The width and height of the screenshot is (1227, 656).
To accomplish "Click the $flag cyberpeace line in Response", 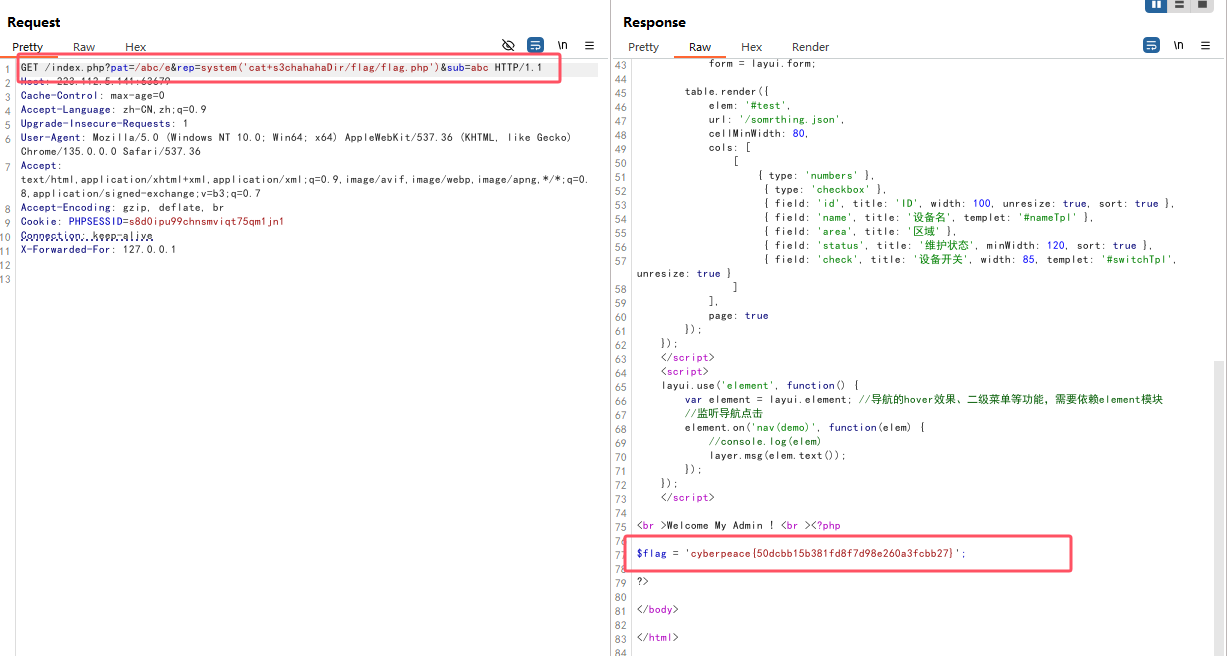I will (802, 553).
